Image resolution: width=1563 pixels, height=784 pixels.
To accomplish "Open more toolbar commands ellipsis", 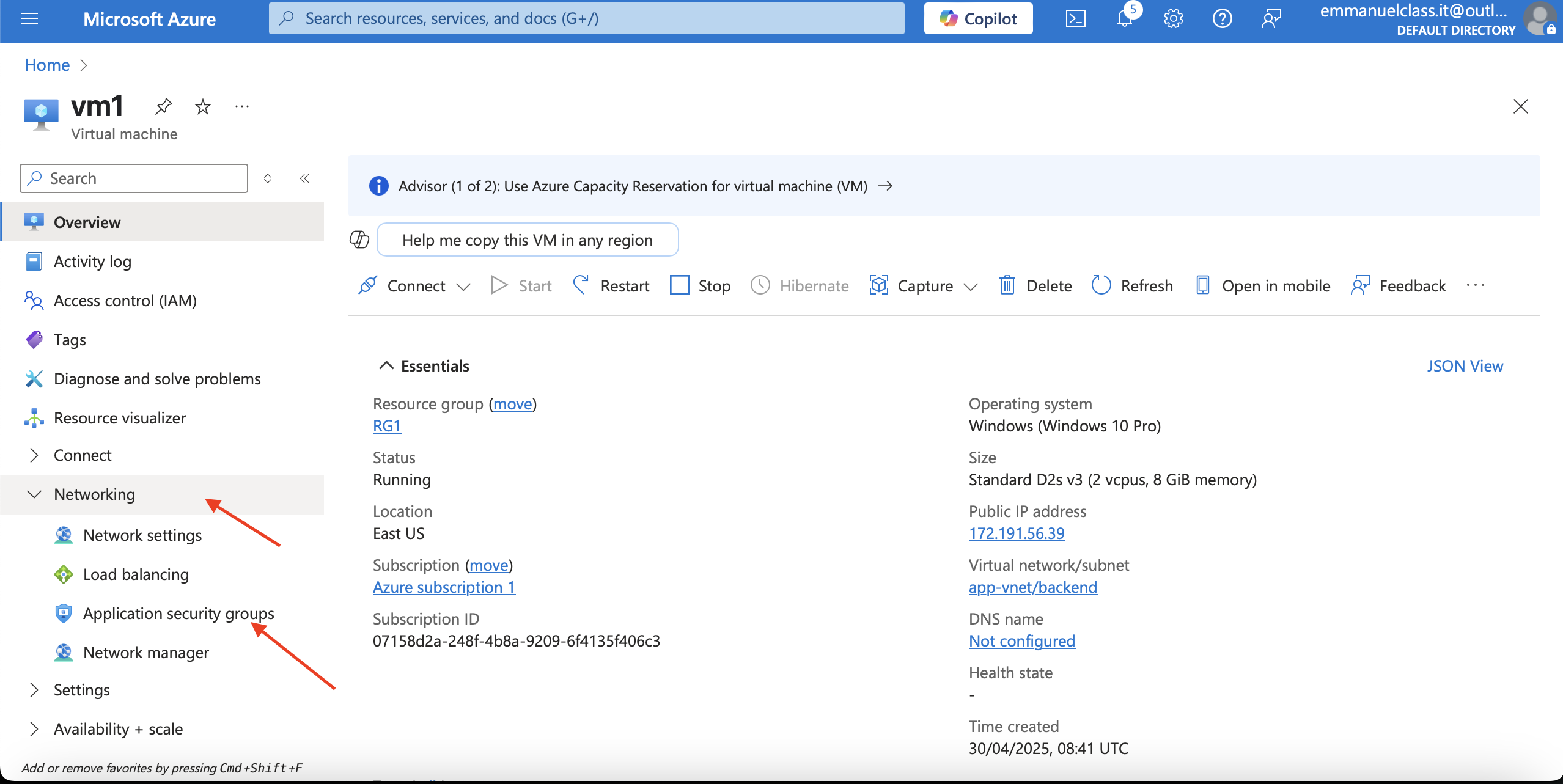I will click(1476, 285).
